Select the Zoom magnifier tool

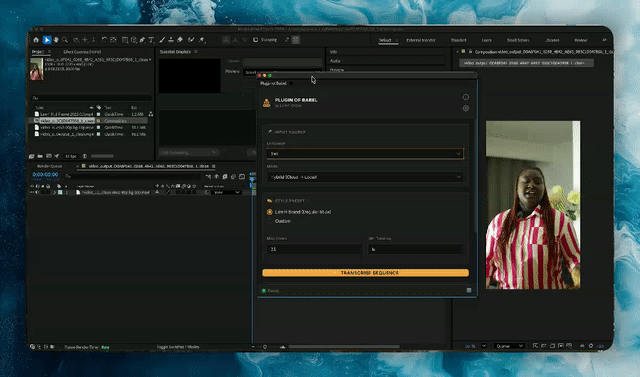tap(65, 40)
